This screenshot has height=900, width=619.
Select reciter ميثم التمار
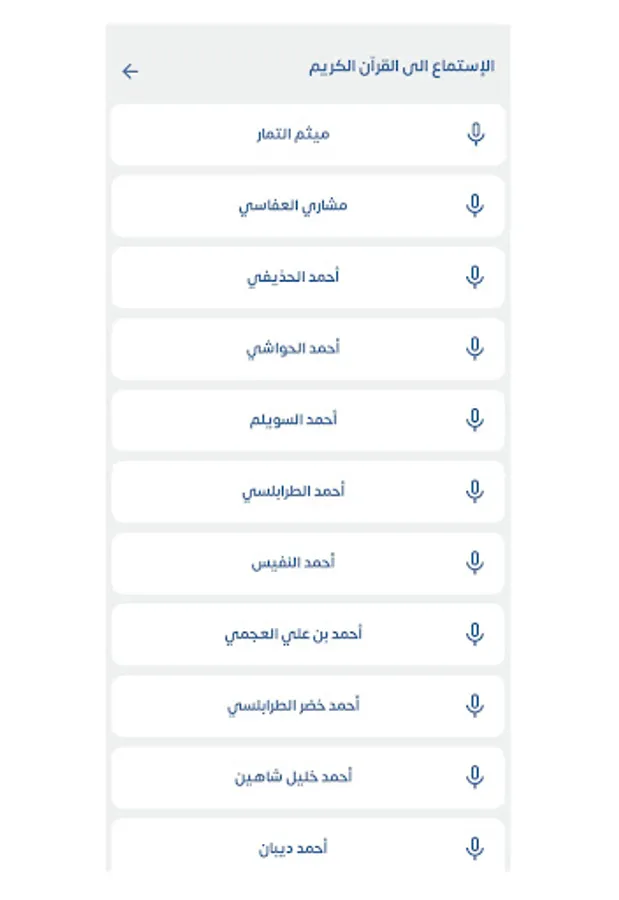coord(292,134)
